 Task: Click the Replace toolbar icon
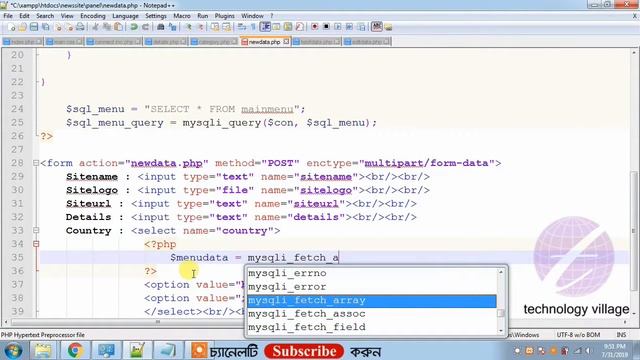[x=173, y=27]
